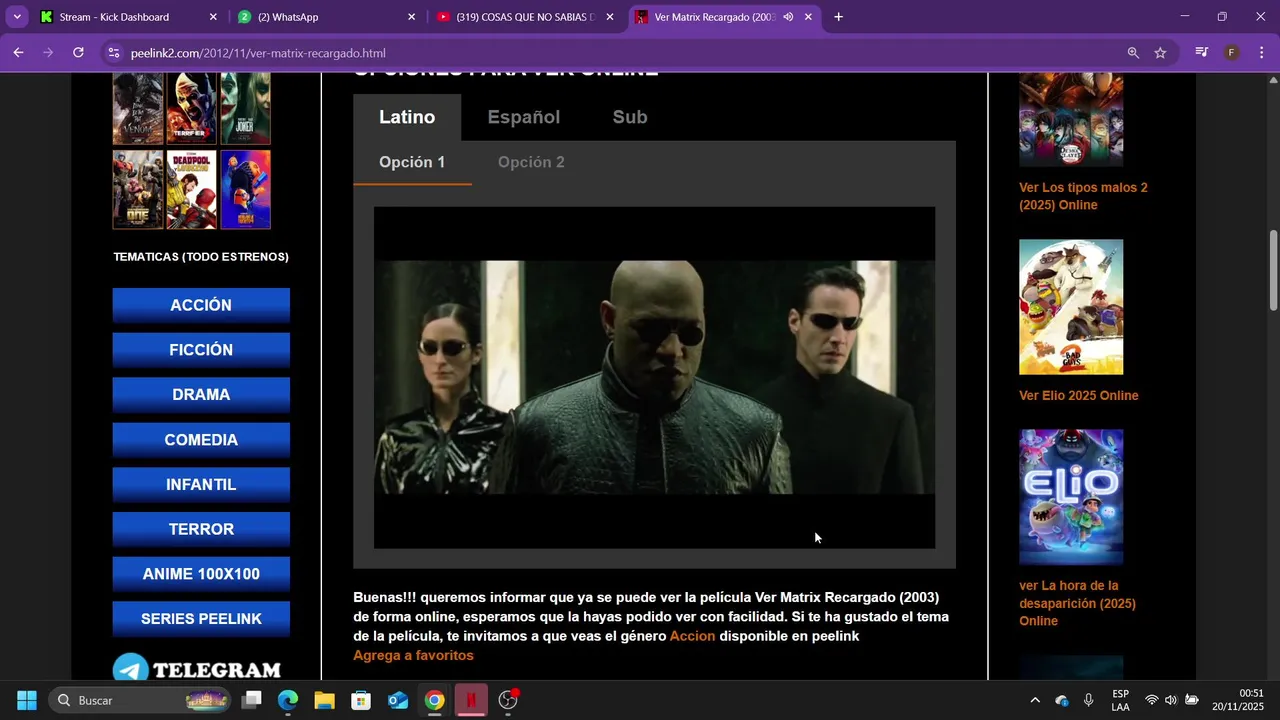The image size is (1280, 720).
Task: Open the COMEDIA category
Action: click(x=201, y=440)
